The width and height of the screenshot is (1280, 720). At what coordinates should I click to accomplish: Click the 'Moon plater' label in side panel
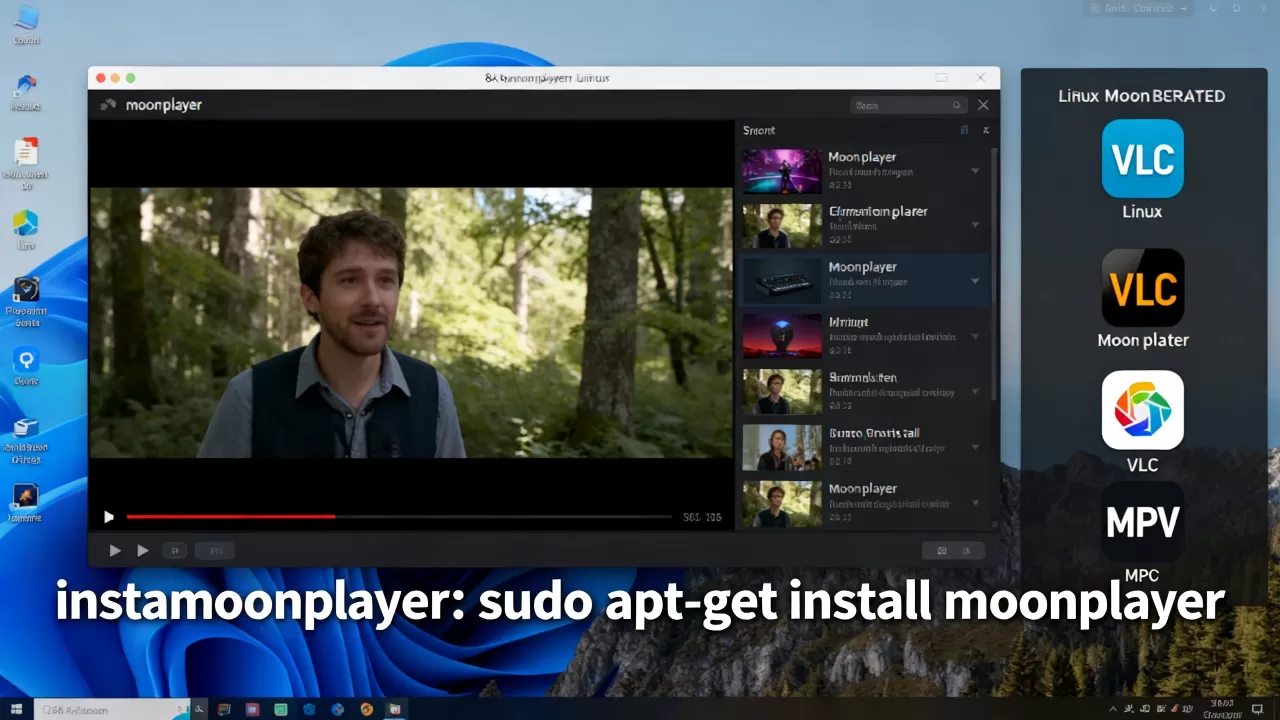(1143, 340)
